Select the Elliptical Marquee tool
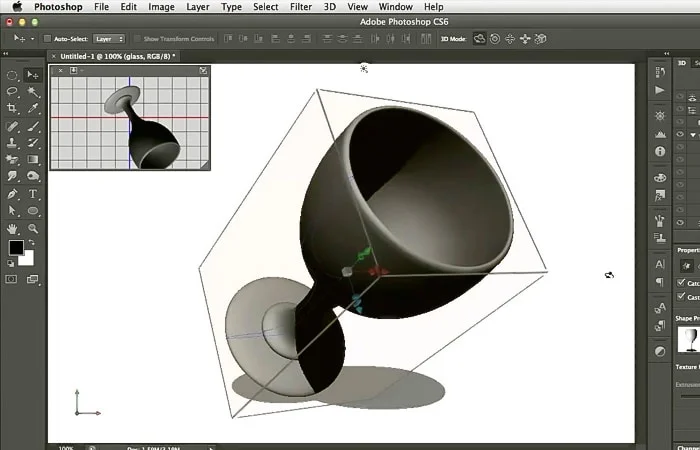The width and height of the screenshot is (700, 450). pyautogui.click(x=12, y=75)
